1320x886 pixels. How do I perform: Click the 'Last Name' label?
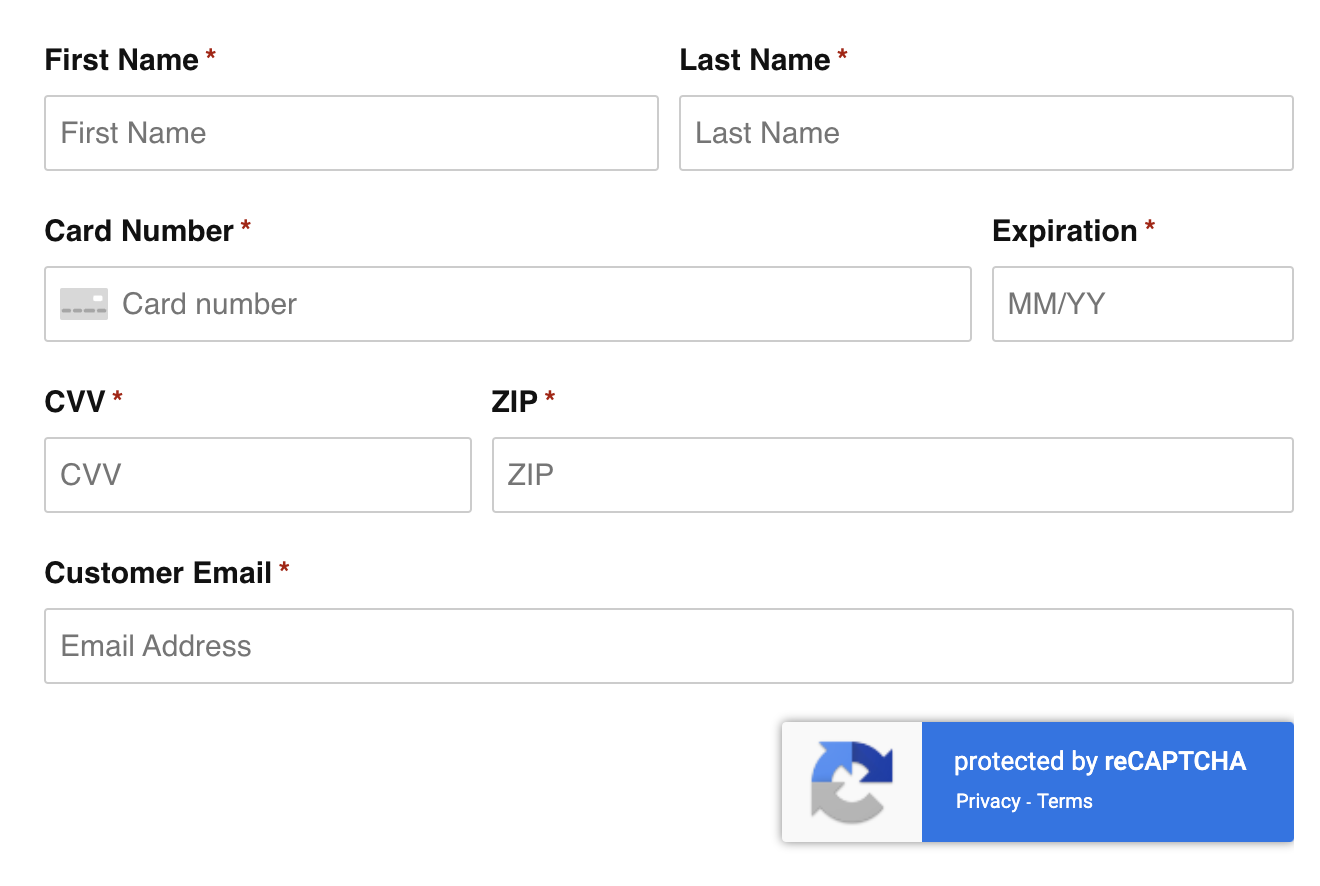tap(755, 60)
